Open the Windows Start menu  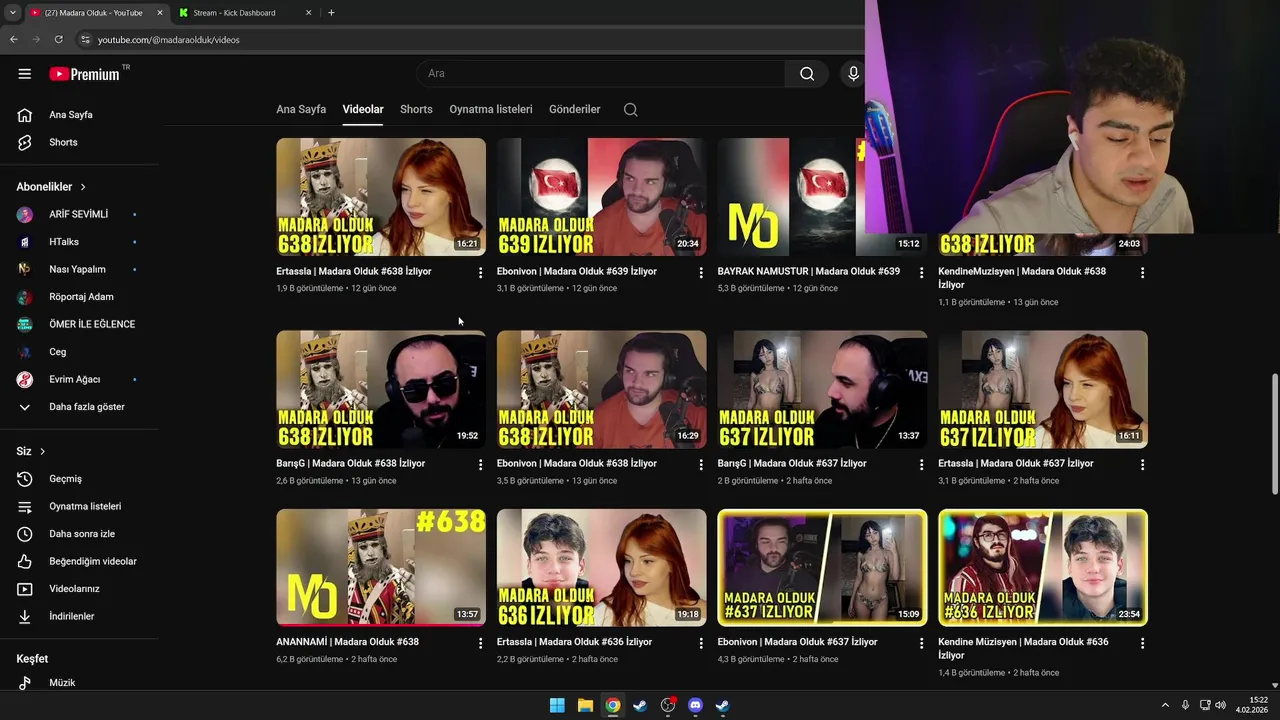coord(557,705)
